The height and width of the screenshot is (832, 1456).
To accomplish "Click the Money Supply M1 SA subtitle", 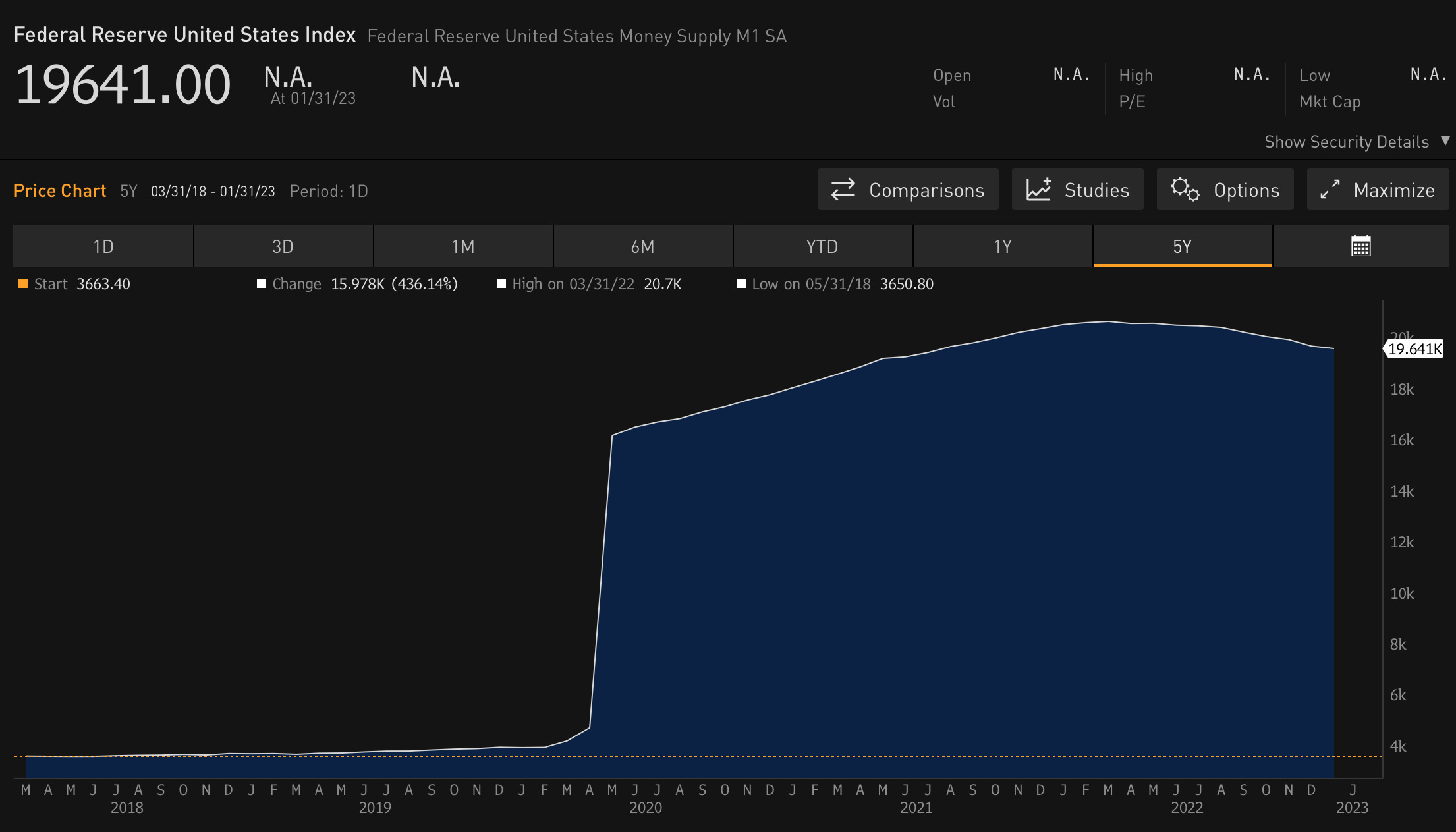I will (577, 36).
